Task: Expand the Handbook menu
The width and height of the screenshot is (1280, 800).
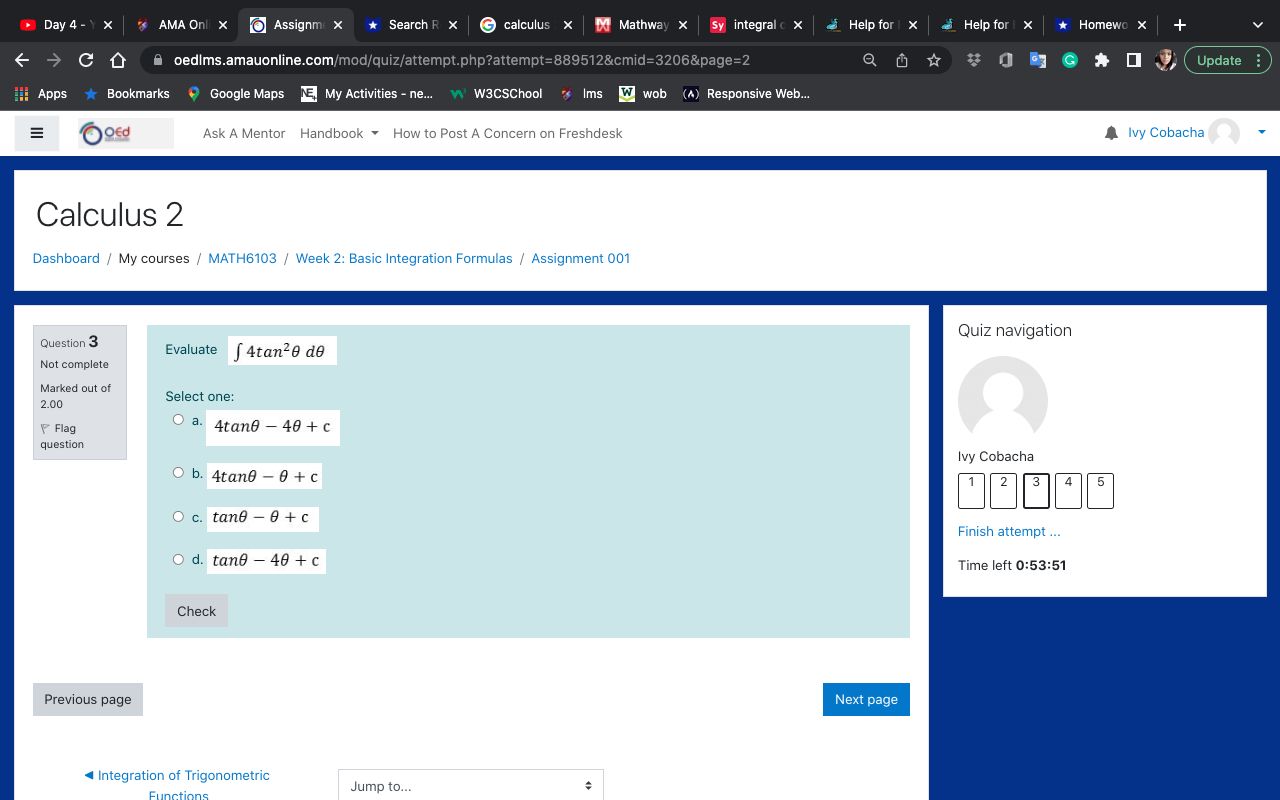Action: pyautogui.click(x=339, y=133)
